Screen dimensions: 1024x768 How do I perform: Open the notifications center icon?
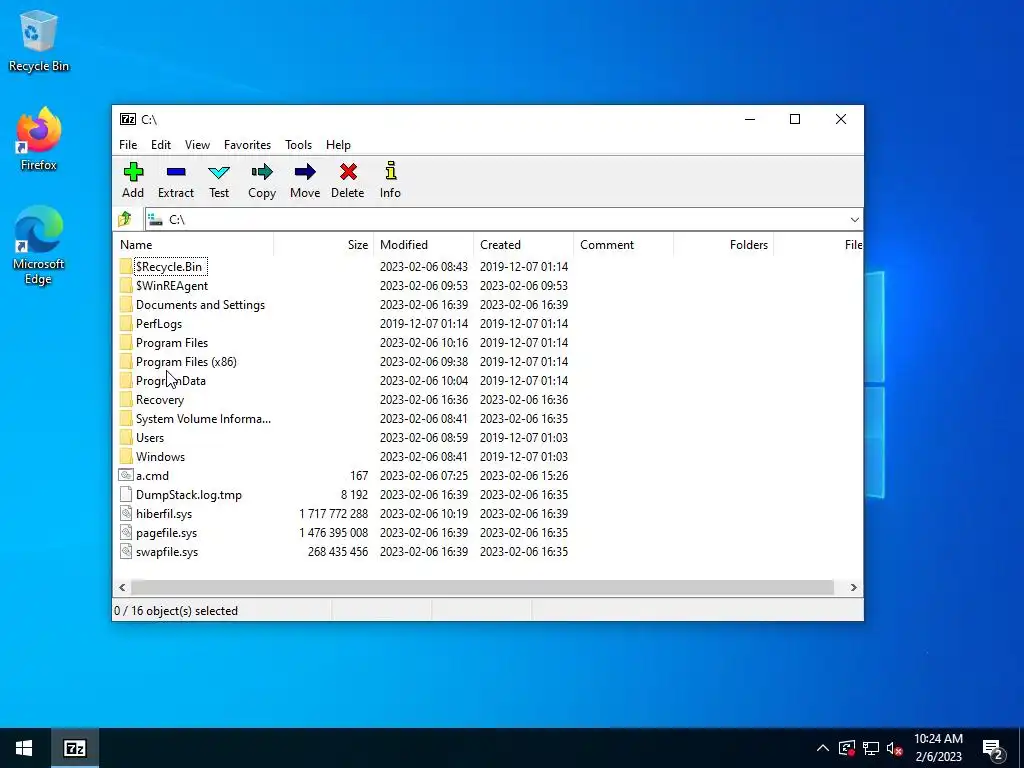pos(992,748)
